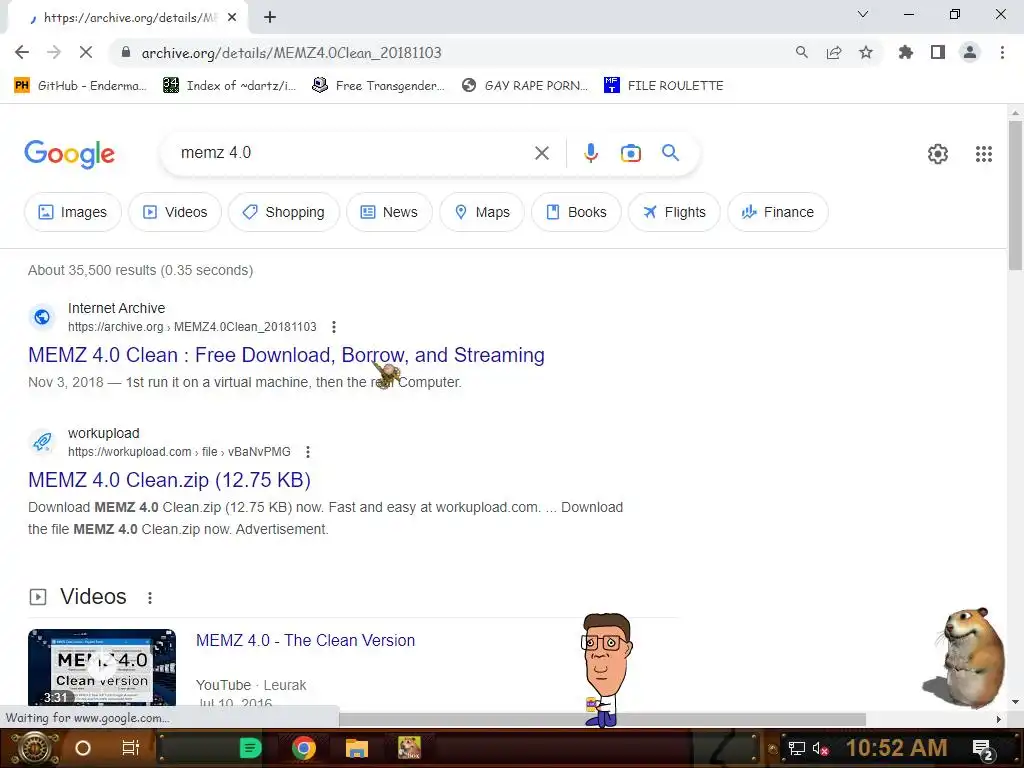Open MEMZ 4.0 Clean Free Download link
This screenshot has height=768, width=1024.
(x=286, y=355)
